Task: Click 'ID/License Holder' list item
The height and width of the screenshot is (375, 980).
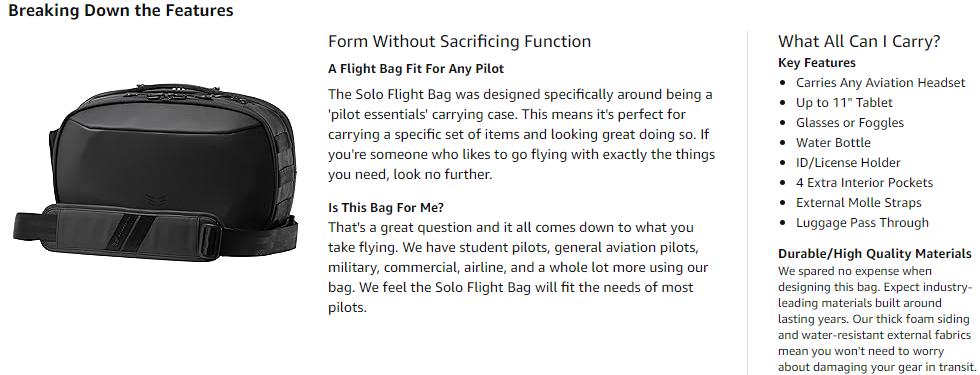Action: pyautogui.click(x=848, y=162)
